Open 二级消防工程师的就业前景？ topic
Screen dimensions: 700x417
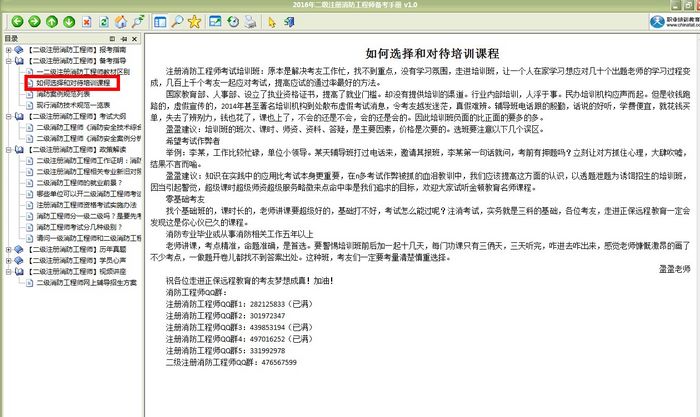tap(79, 183)
